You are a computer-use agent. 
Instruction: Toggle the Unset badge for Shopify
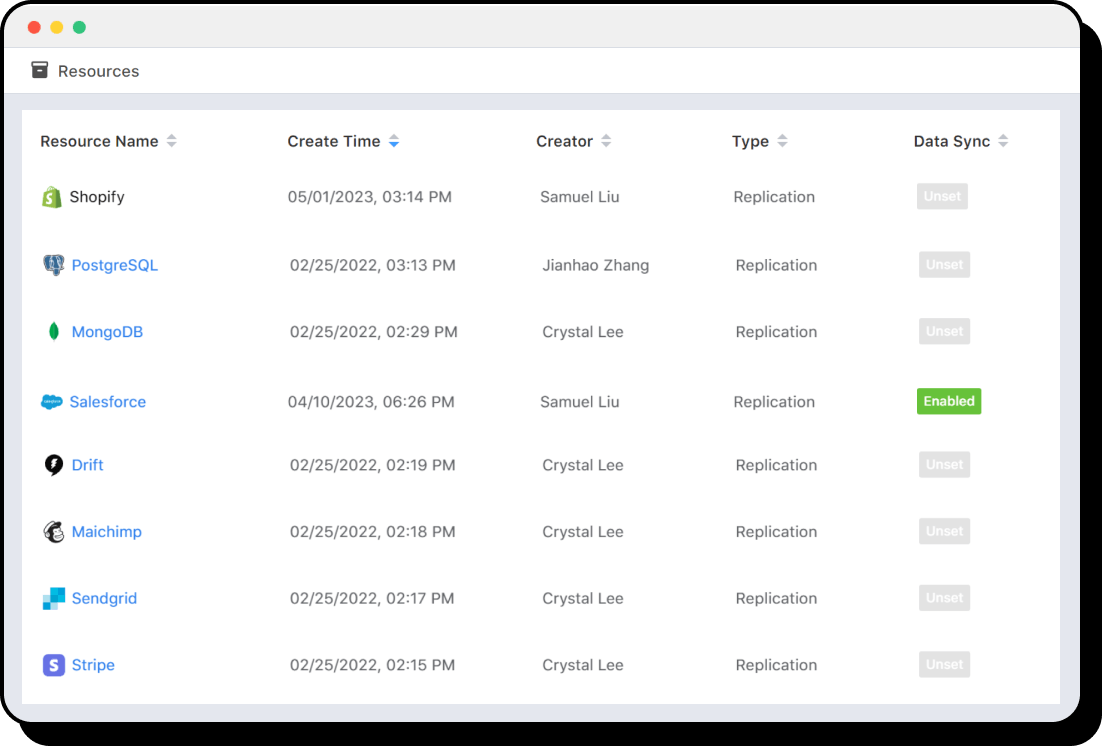coord(942,197)
